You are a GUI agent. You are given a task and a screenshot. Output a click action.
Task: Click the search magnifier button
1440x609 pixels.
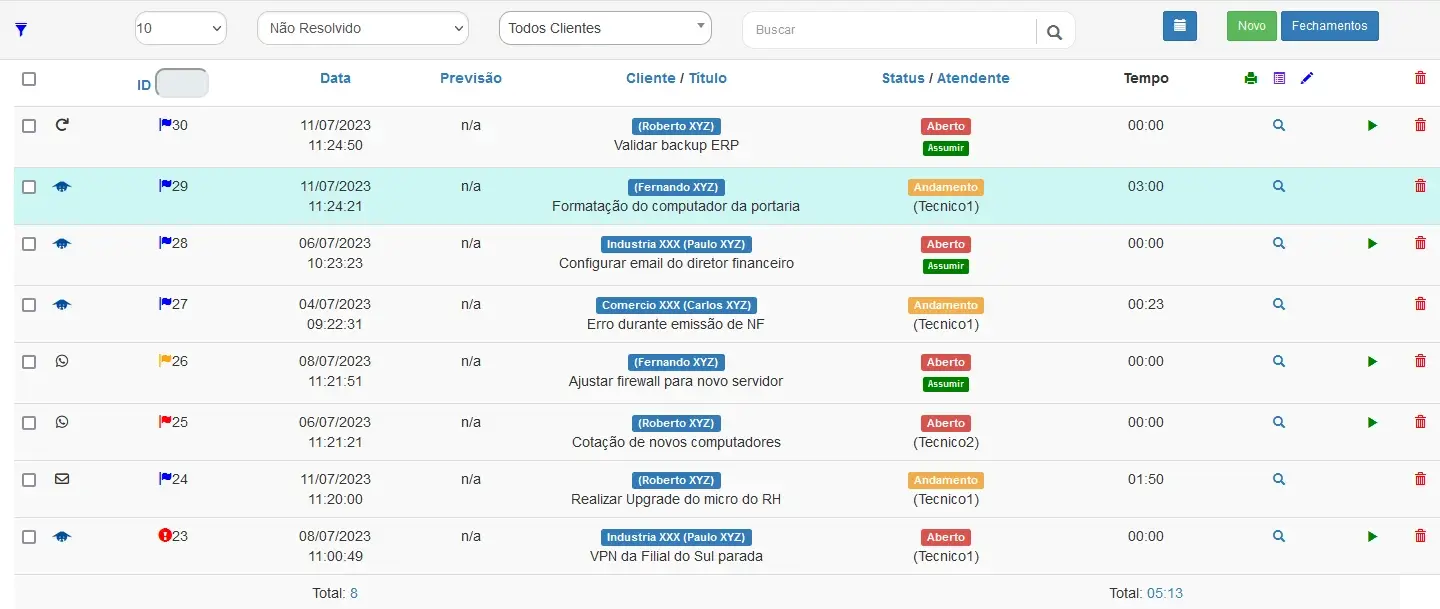coord(1054,32)
